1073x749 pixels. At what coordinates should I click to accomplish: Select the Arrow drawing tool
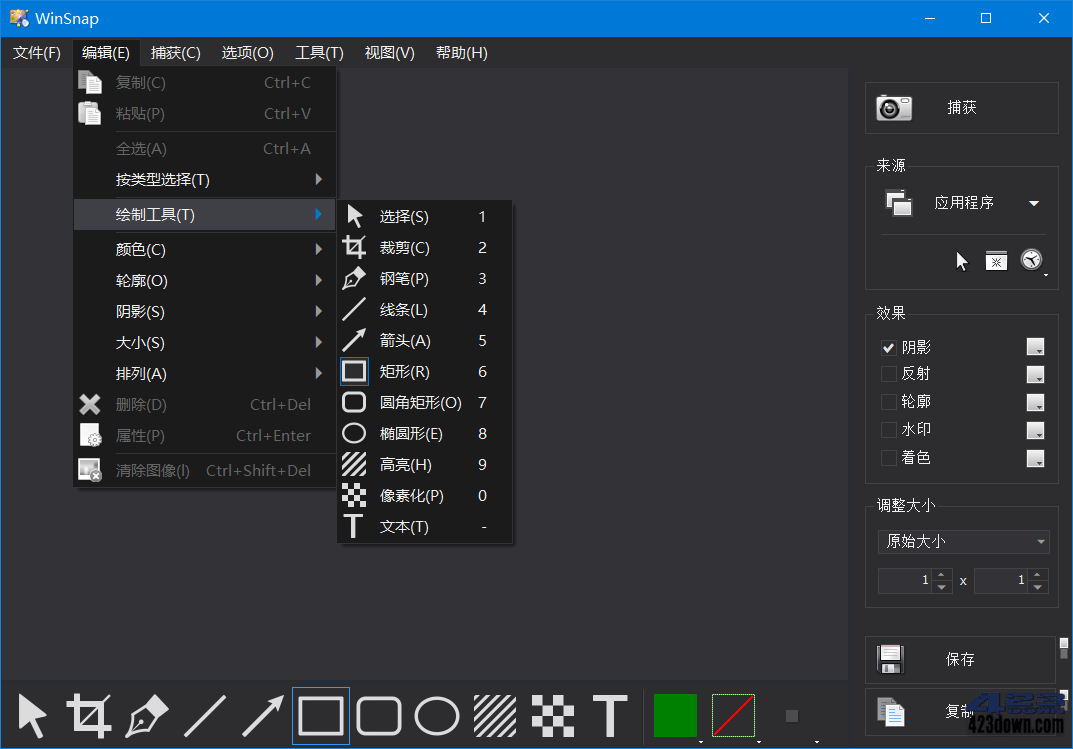[x=262, y=715]
